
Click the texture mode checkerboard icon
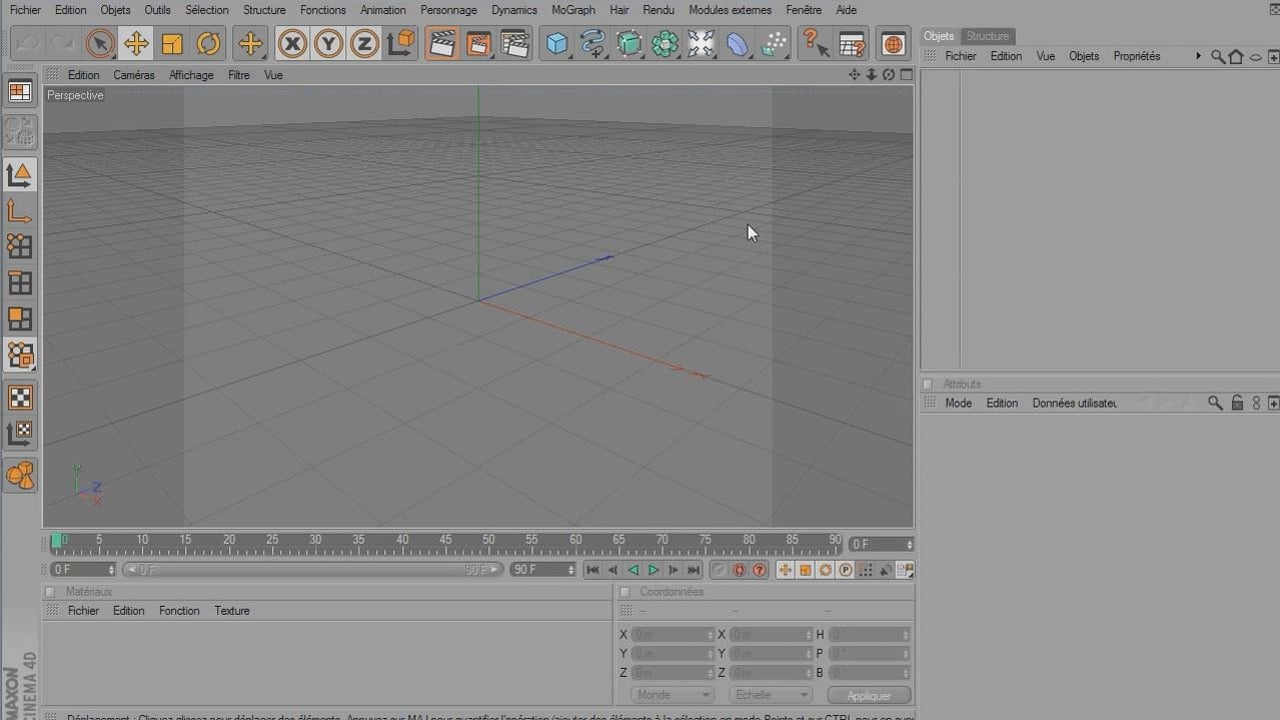pos(20,397)
